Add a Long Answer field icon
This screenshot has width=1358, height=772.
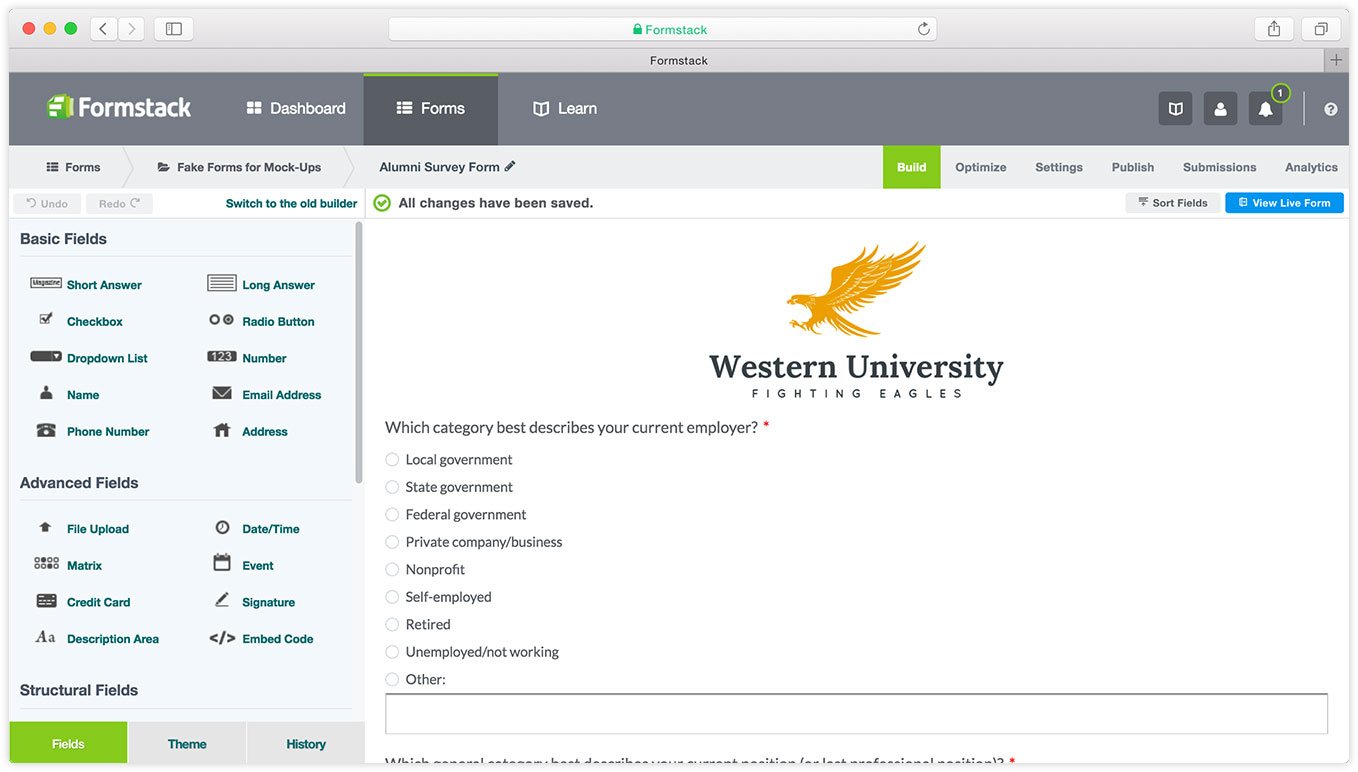[x=222, y=283]
